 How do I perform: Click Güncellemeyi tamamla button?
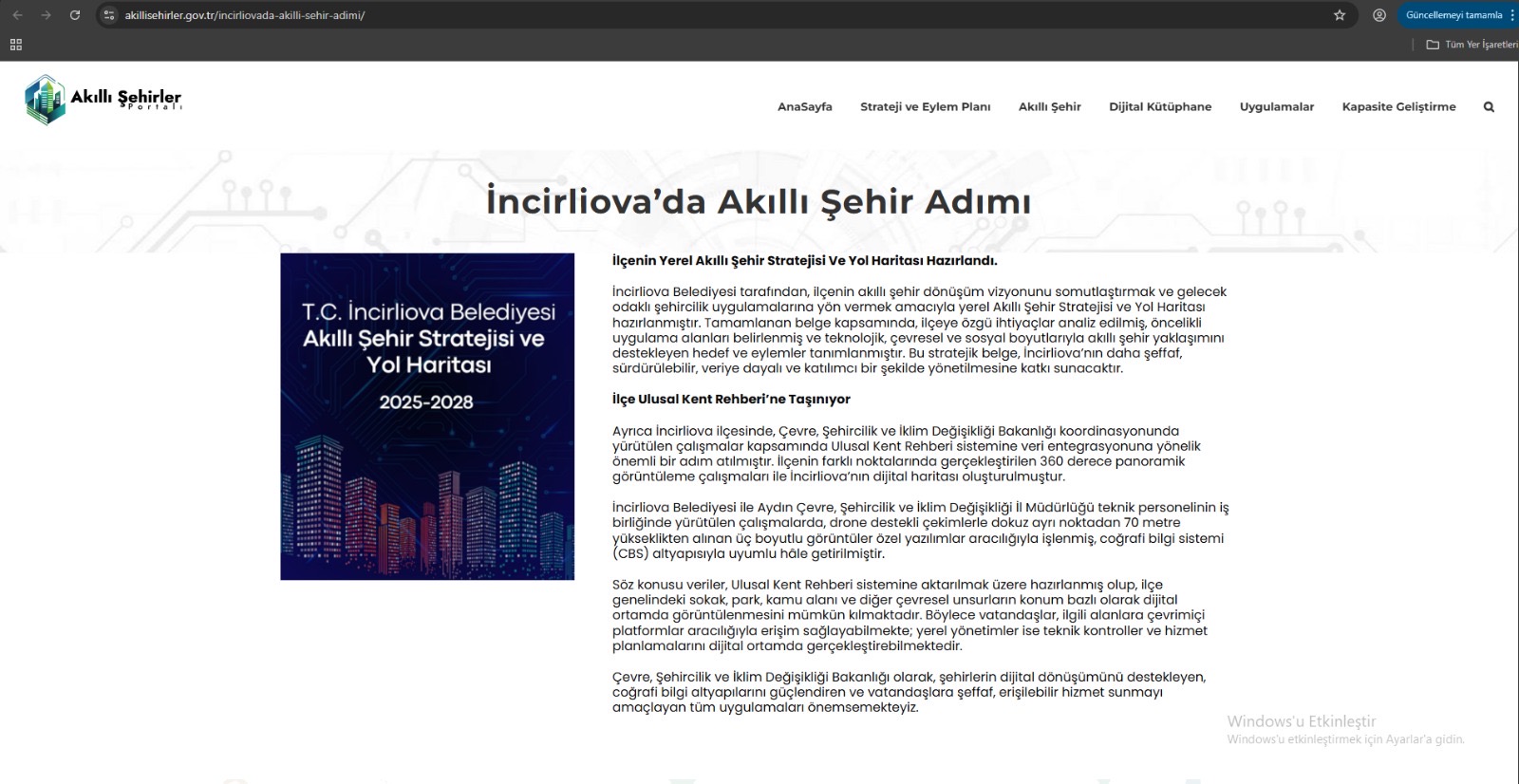tap(1453, 15)
